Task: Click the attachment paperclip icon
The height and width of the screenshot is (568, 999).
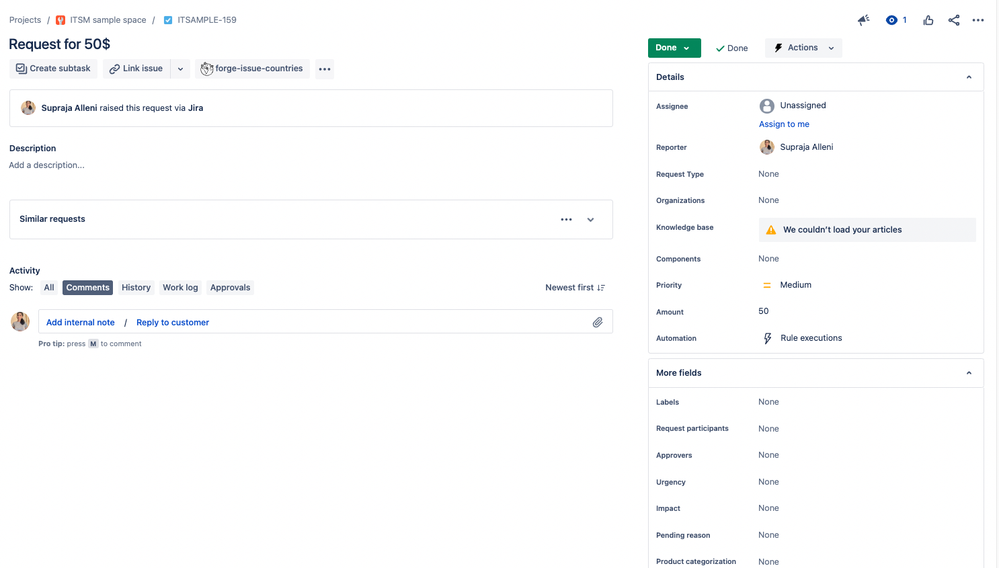Action: 598,322
